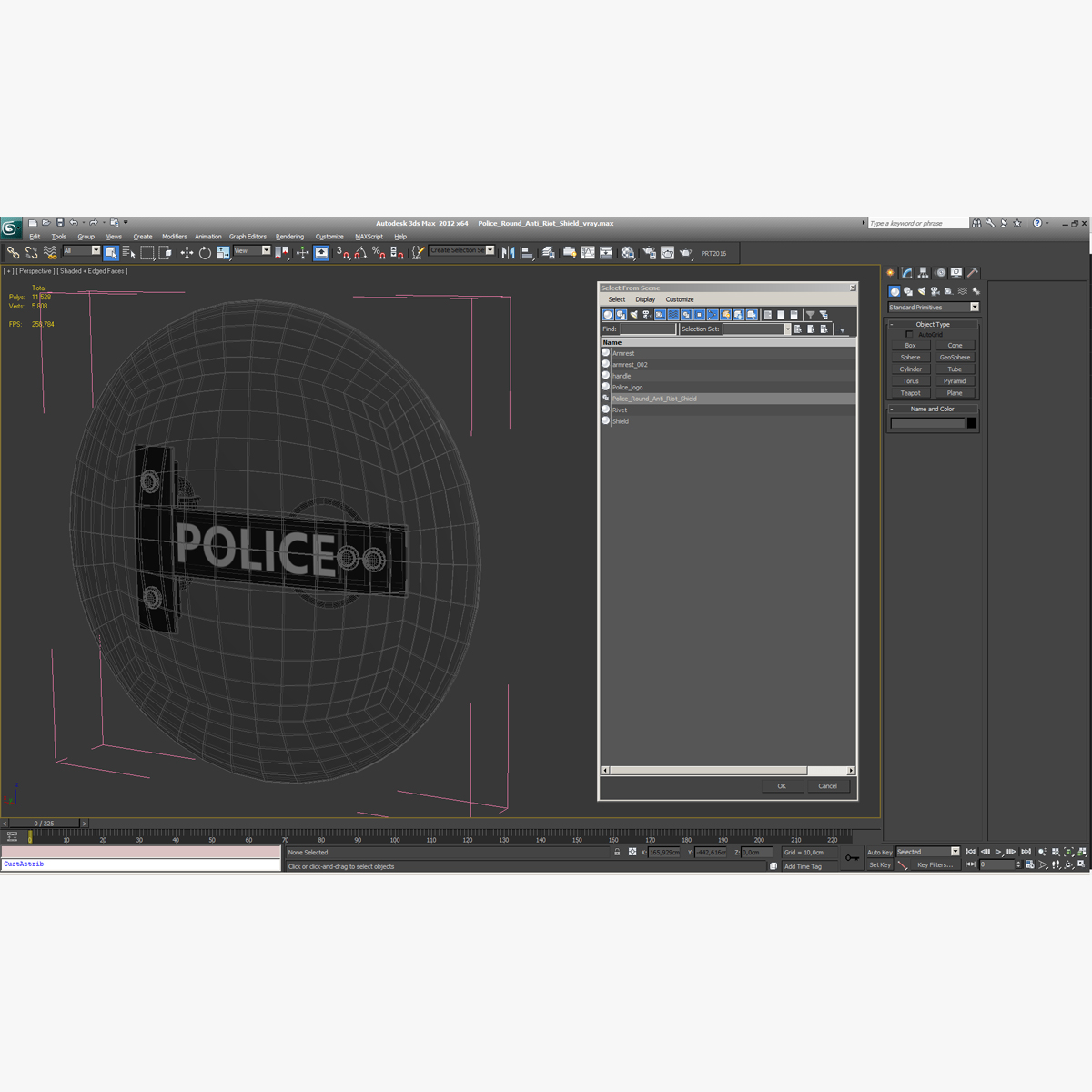Open the Motion command panel tab
This screenshot has height=1092, width=1092.
[x=941, y=272]
